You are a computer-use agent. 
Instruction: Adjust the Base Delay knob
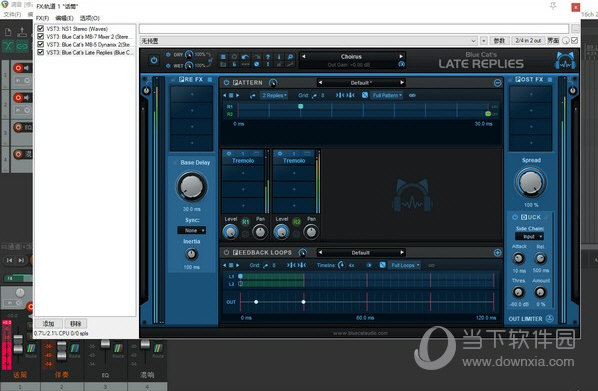pyautogui.click(x=191, y=187)
